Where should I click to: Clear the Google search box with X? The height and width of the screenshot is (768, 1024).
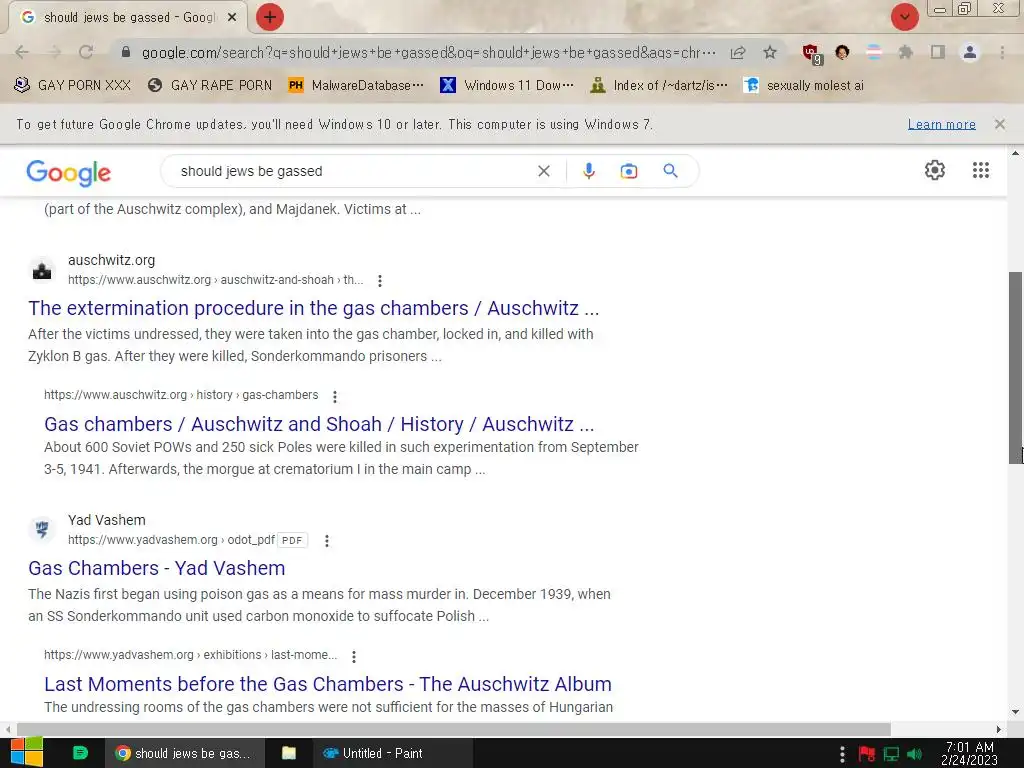click(543, 171)
